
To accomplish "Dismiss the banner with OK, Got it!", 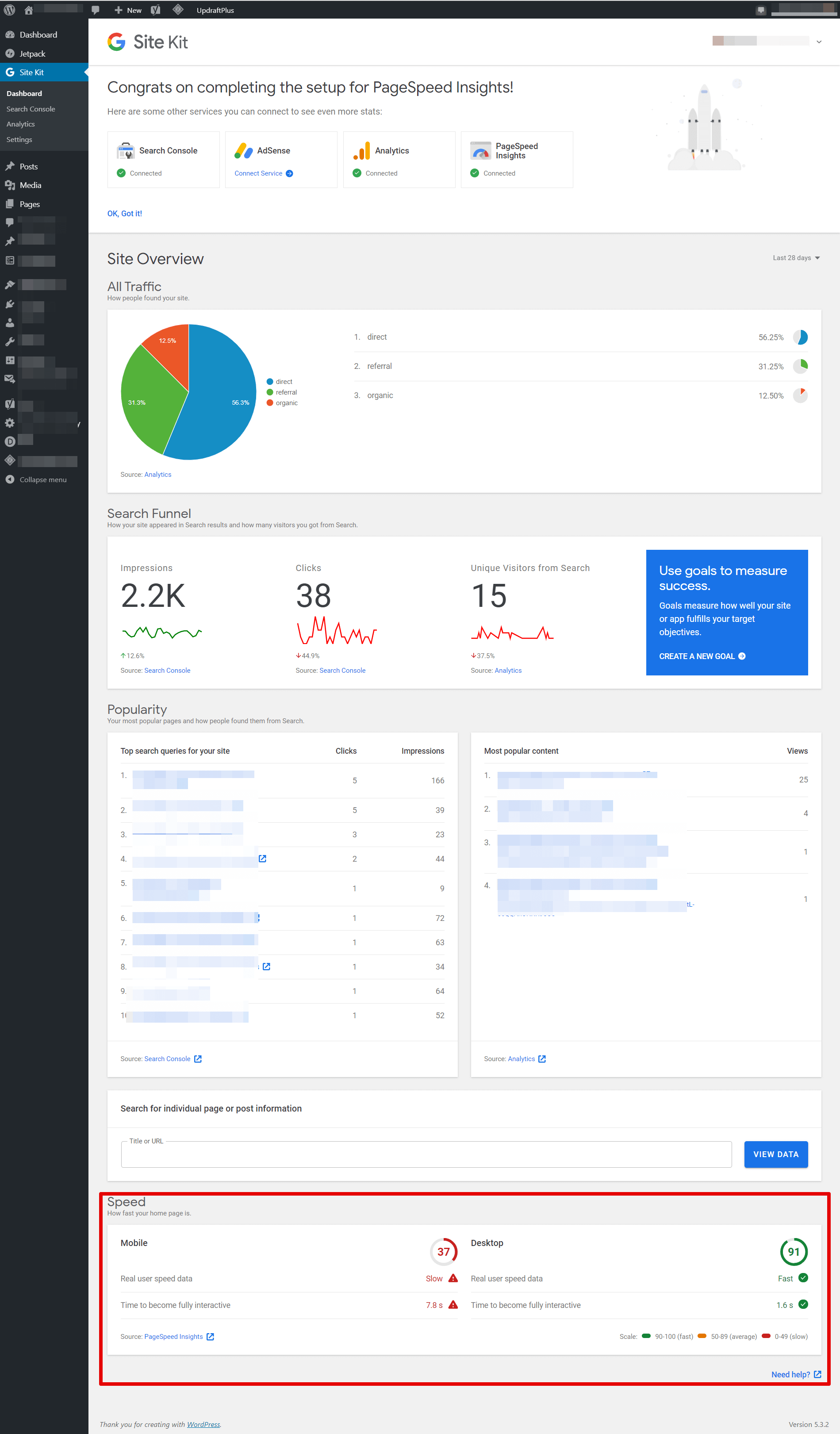I will point(125,213).
